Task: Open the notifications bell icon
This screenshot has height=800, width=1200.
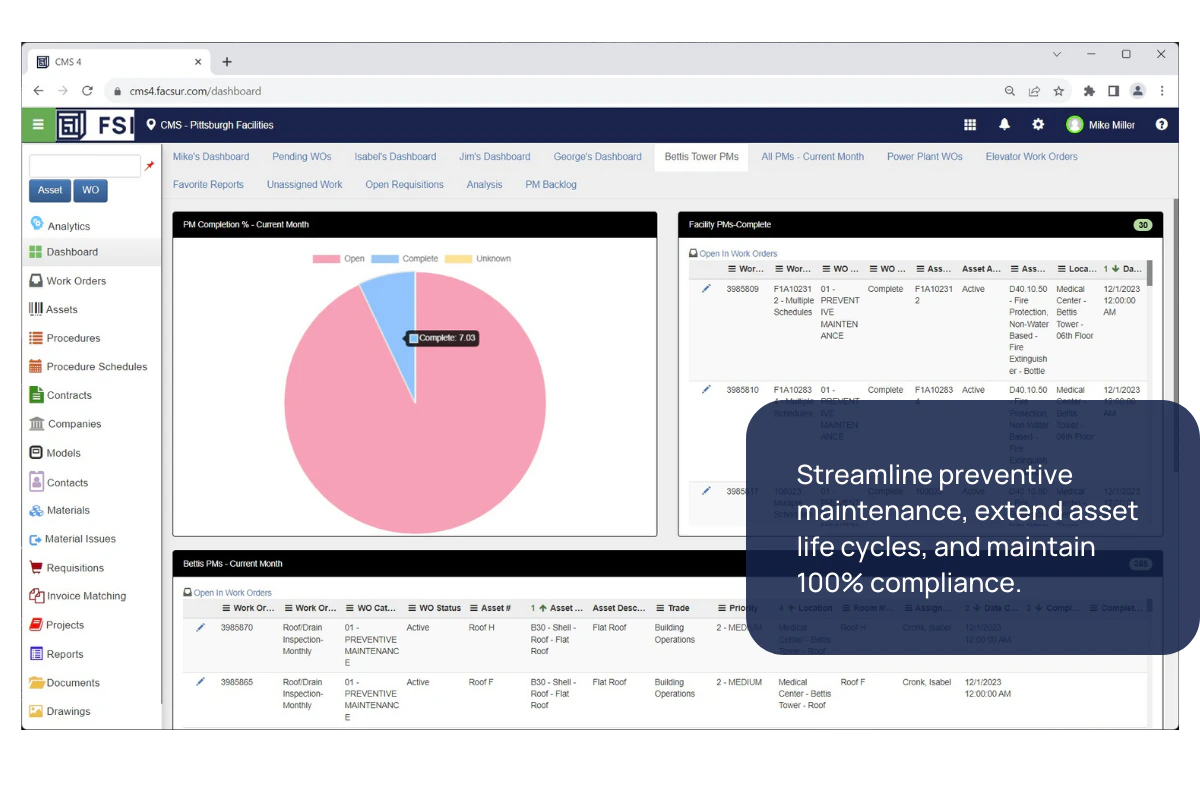Action: [1004, 124]
